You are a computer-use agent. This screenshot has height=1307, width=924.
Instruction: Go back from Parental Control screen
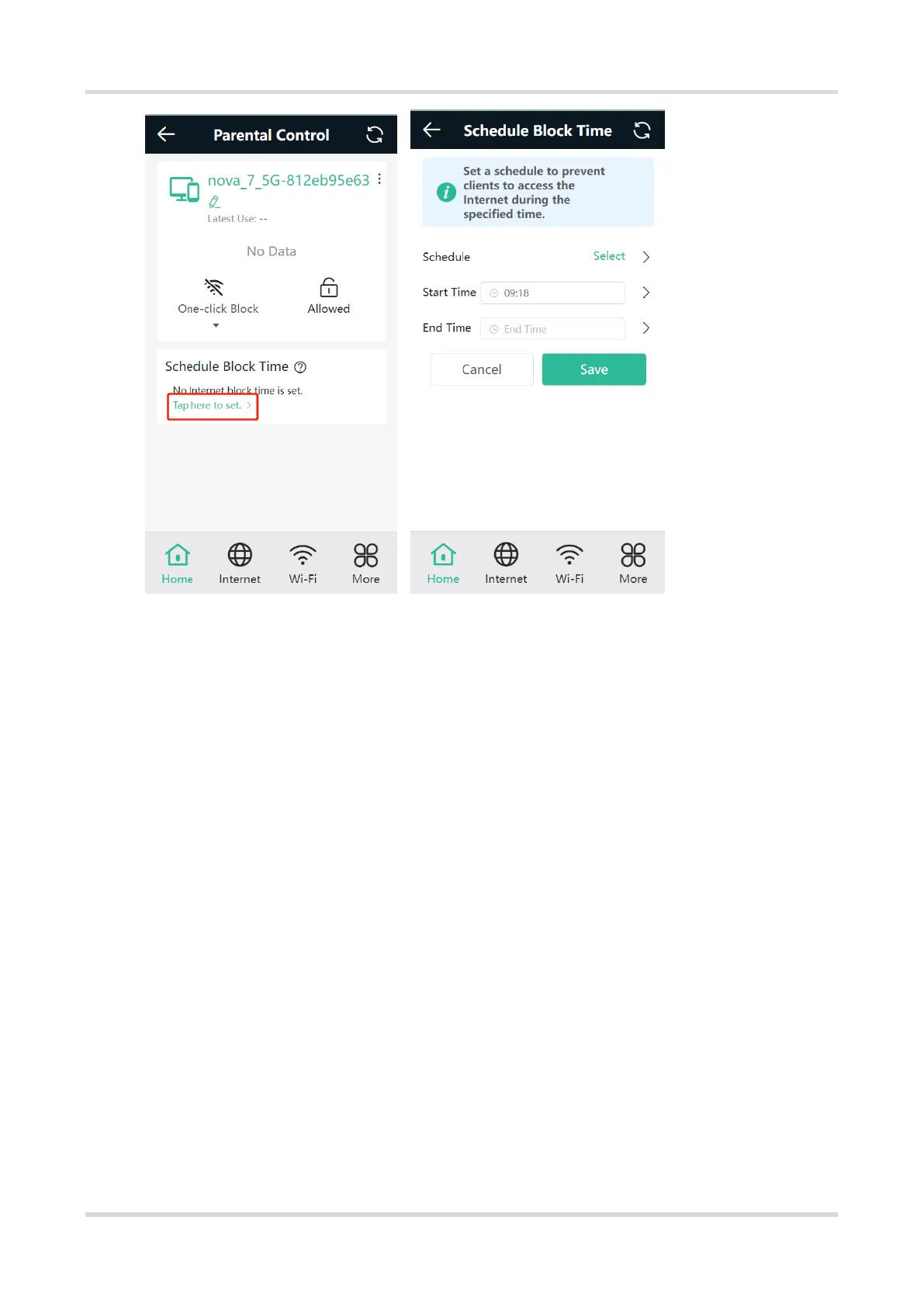[166, 134]
